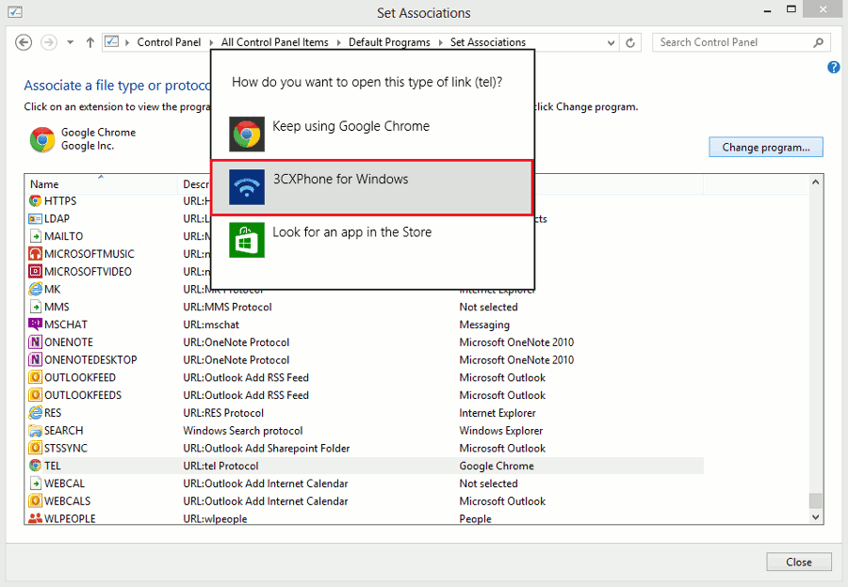Click the Internet Explorer icon beside MK
Screen dimensions: 848x587
coord(35,289)
